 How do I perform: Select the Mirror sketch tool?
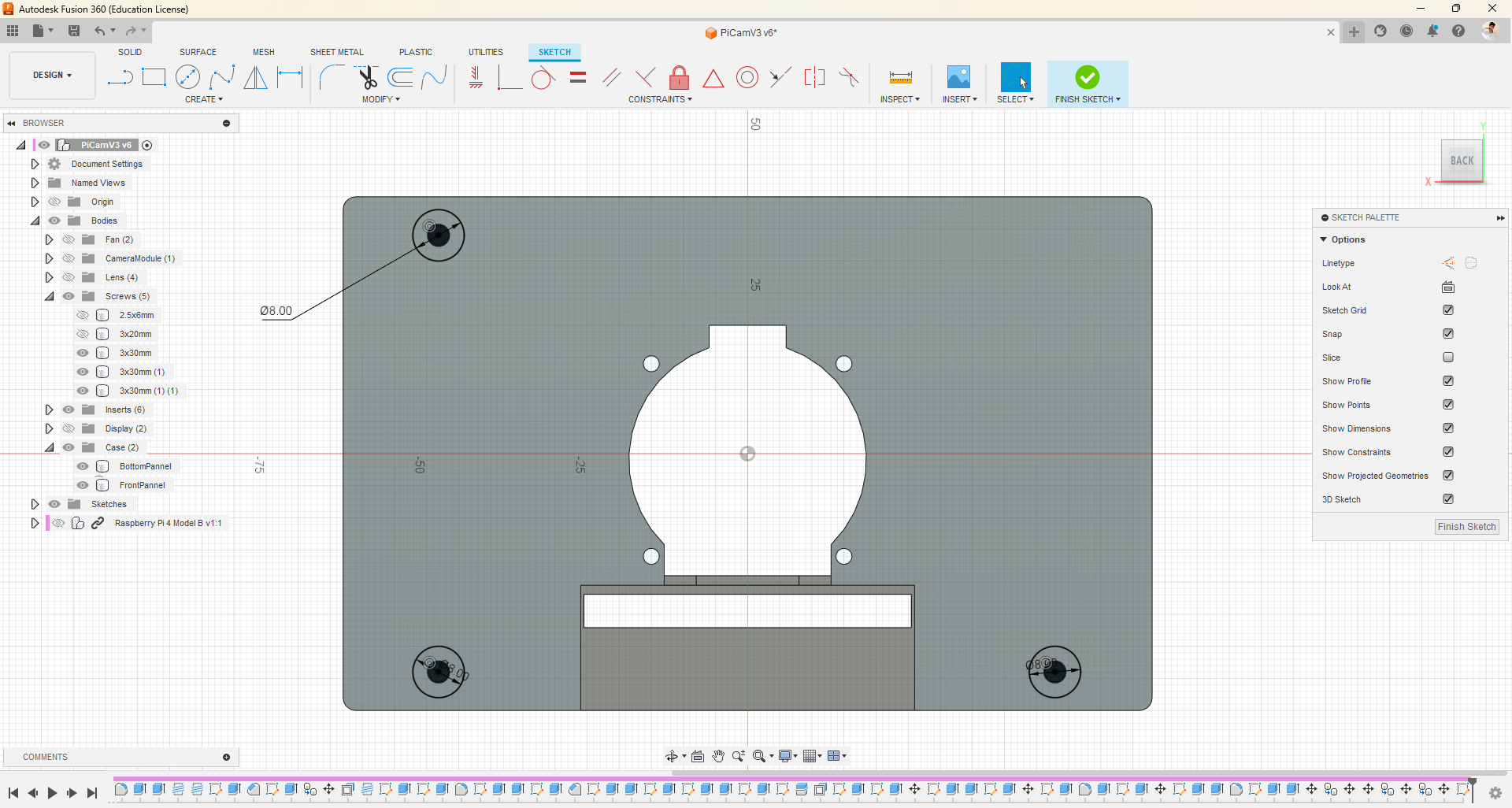pyautogui.click(x=255, y=77)
